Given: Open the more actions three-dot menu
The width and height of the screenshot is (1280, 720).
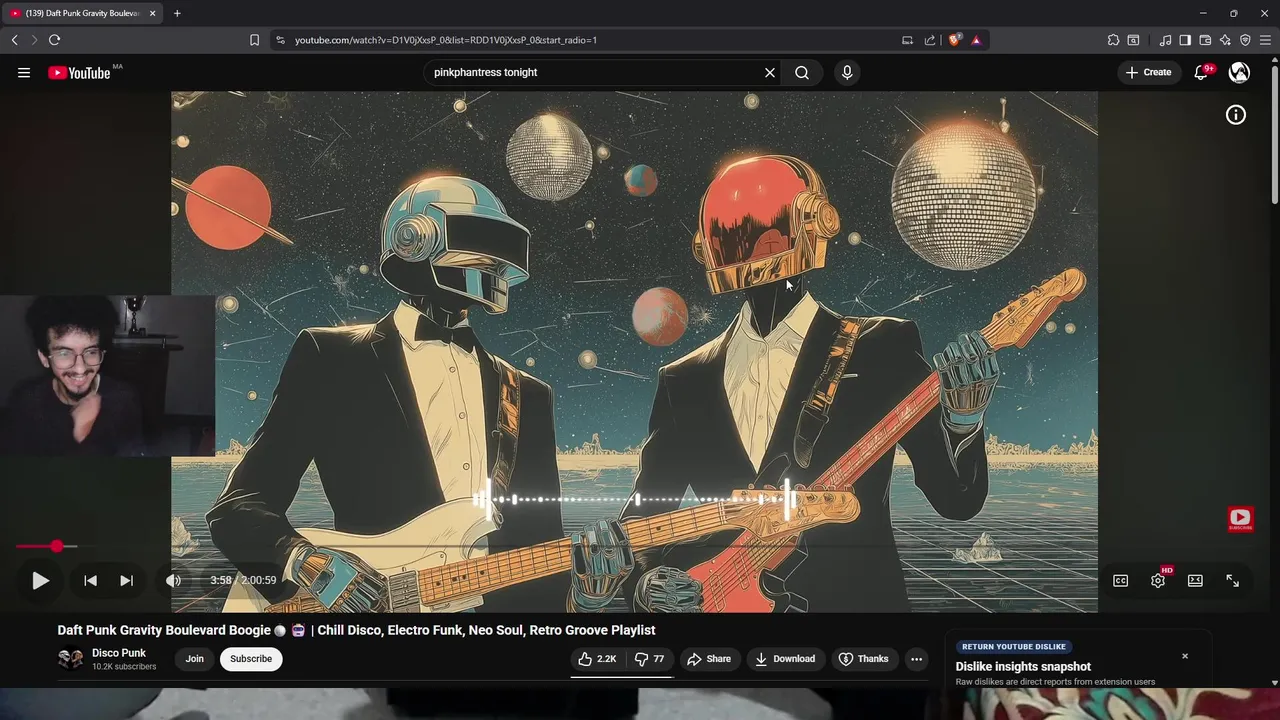Looking at the screenshot, I should pyautogui.click(x=916, y=659).
